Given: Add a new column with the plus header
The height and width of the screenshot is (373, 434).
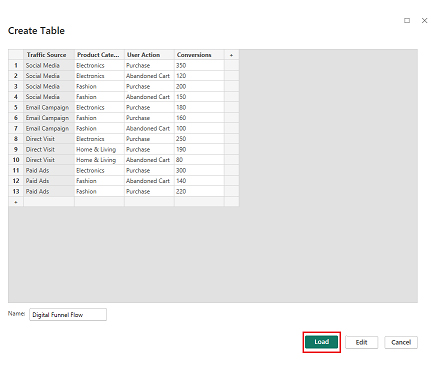Looking at the screenshot, I should 231,55.
